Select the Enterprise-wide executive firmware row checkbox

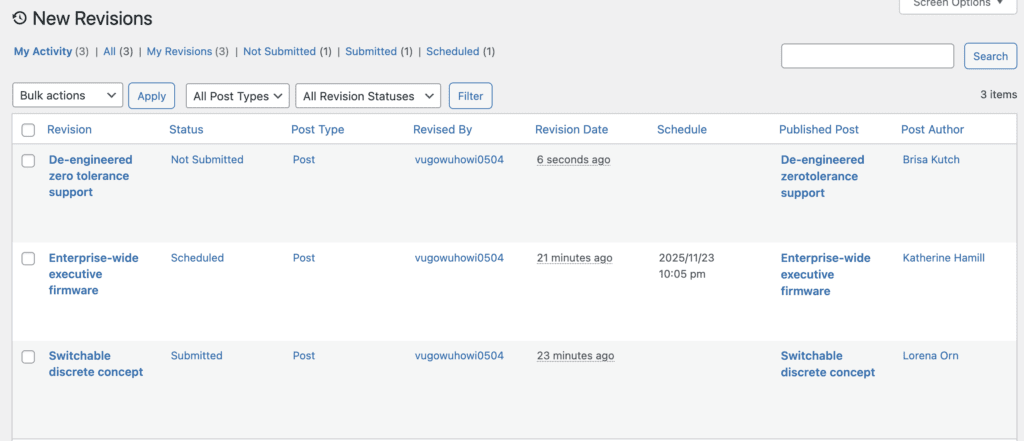(x=28, y=258)
